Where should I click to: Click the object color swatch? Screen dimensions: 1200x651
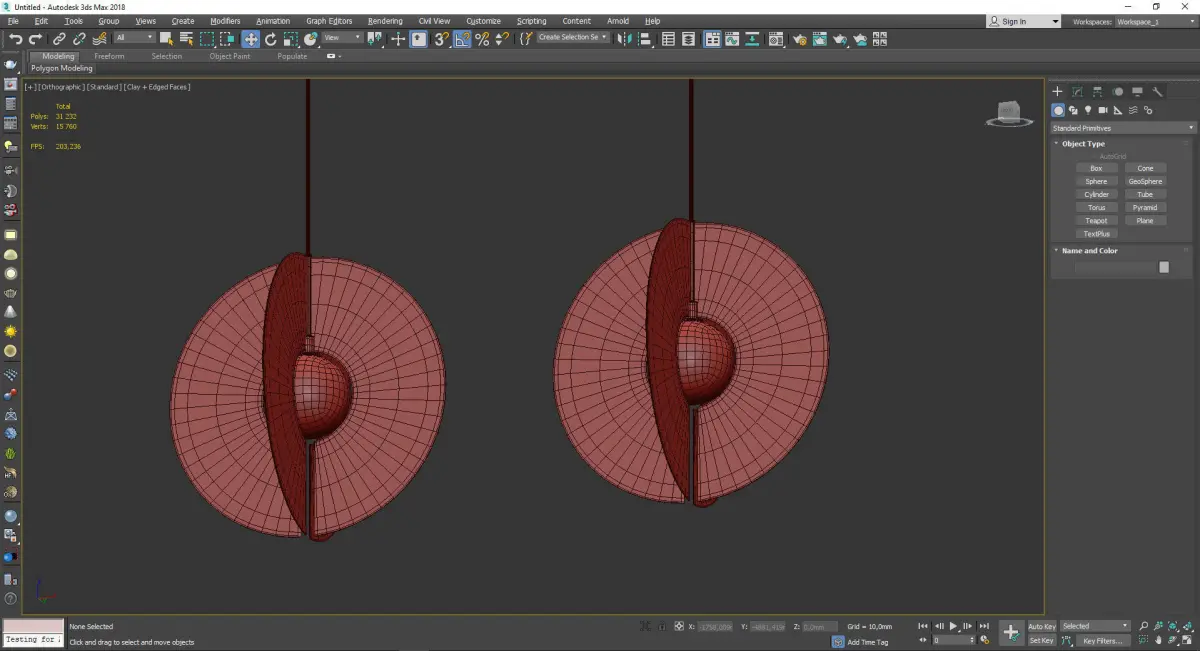1164,267
